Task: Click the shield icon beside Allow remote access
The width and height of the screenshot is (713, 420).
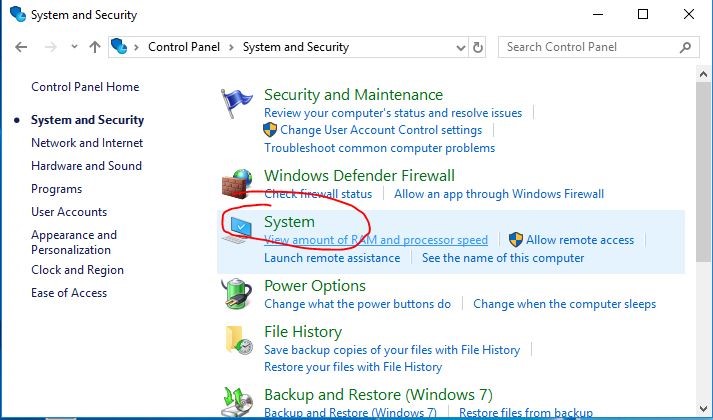Action: [x=516, y=240]
